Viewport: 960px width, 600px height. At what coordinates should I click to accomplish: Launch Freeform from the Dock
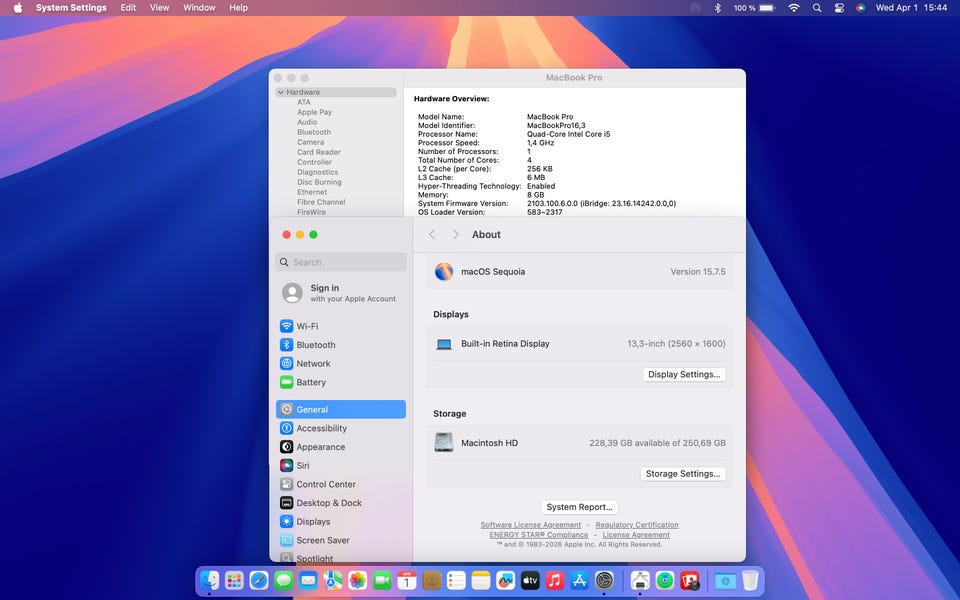(x=505, y=580)
